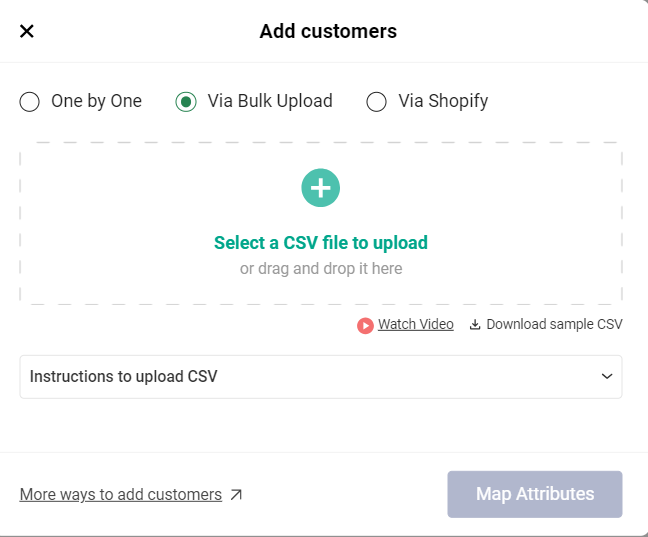Click the download arrow icon
The width and height of the screenshot is (648, 537).
click(x=475, y=324)
